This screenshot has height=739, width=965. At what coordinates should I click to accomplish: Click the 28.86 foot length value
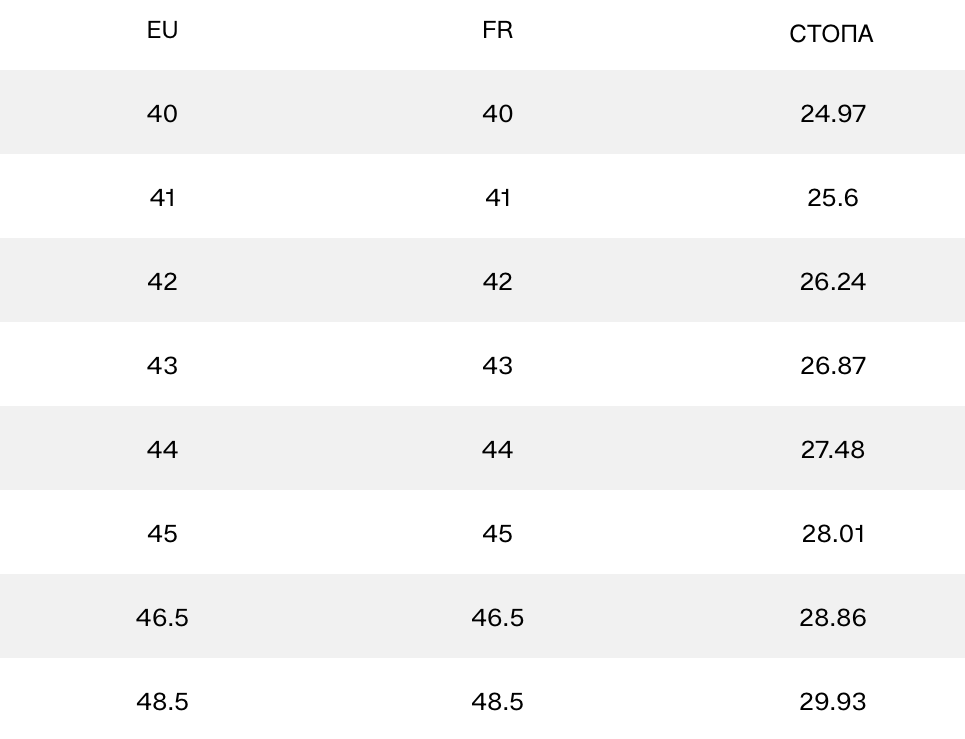832,618
